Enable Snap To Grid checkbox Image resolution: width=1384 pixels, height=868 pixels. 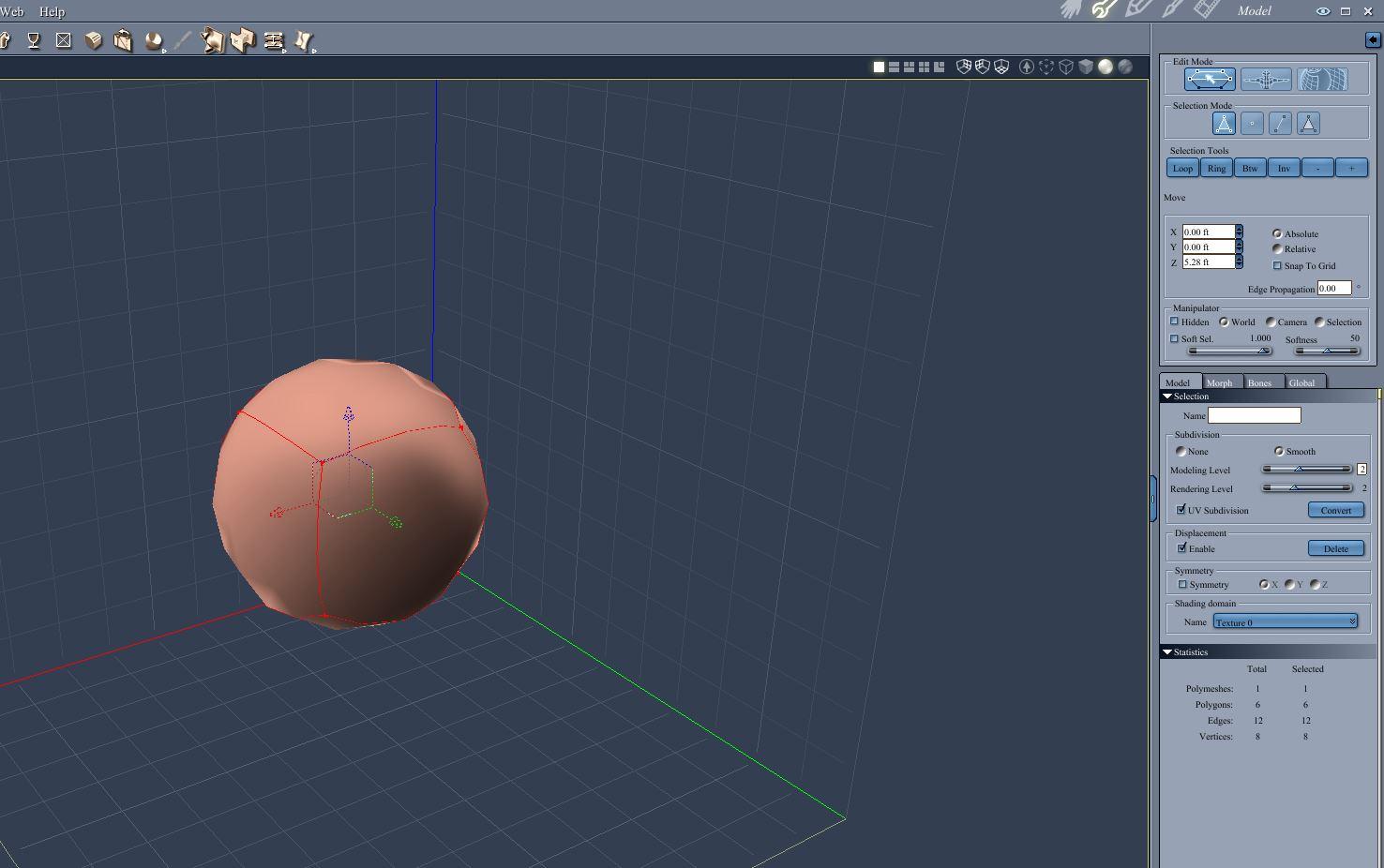tap(1277, 265)
